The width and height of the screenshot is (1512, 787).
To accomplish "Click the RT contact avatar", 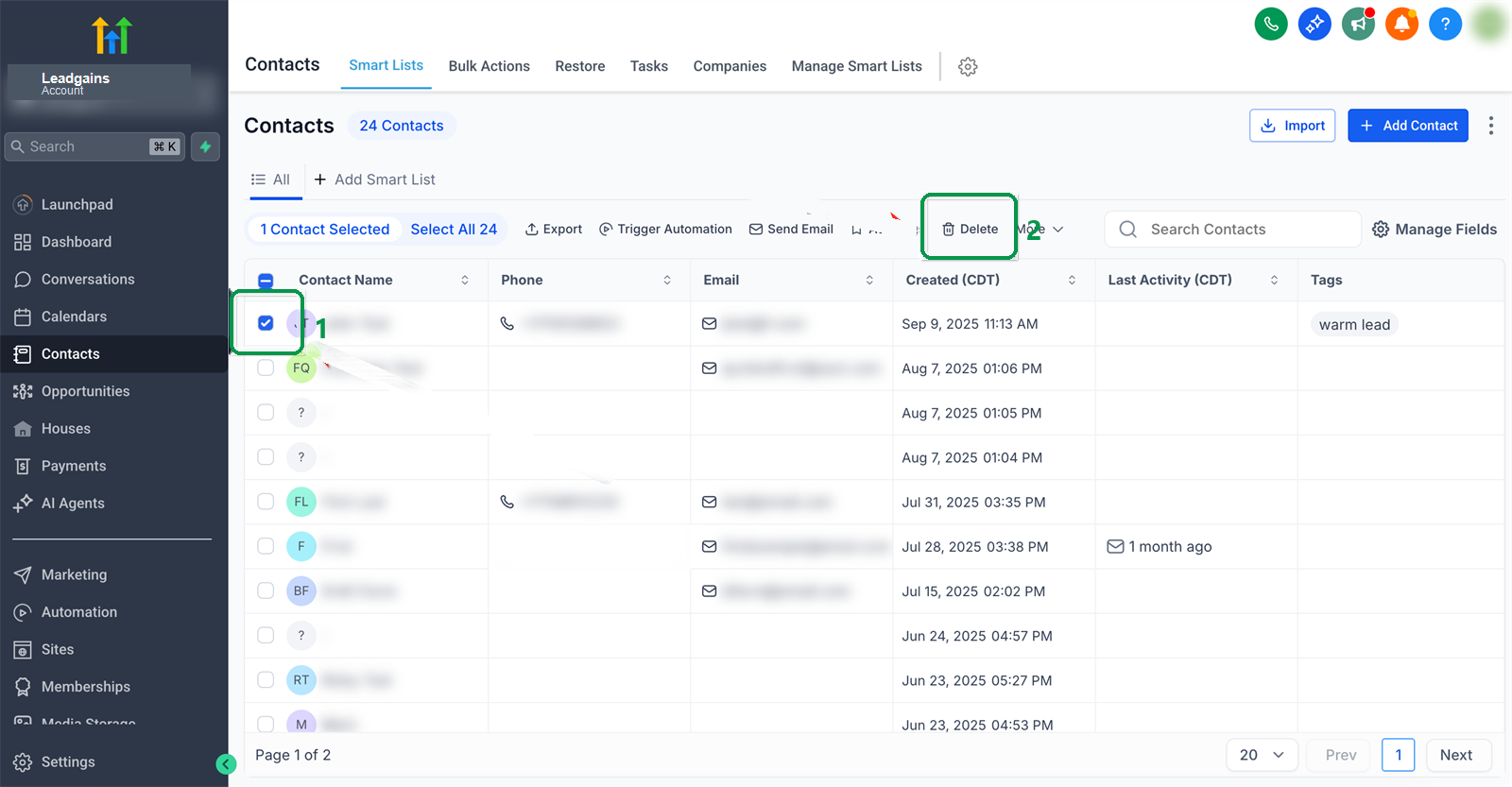I will click(301, 679).
